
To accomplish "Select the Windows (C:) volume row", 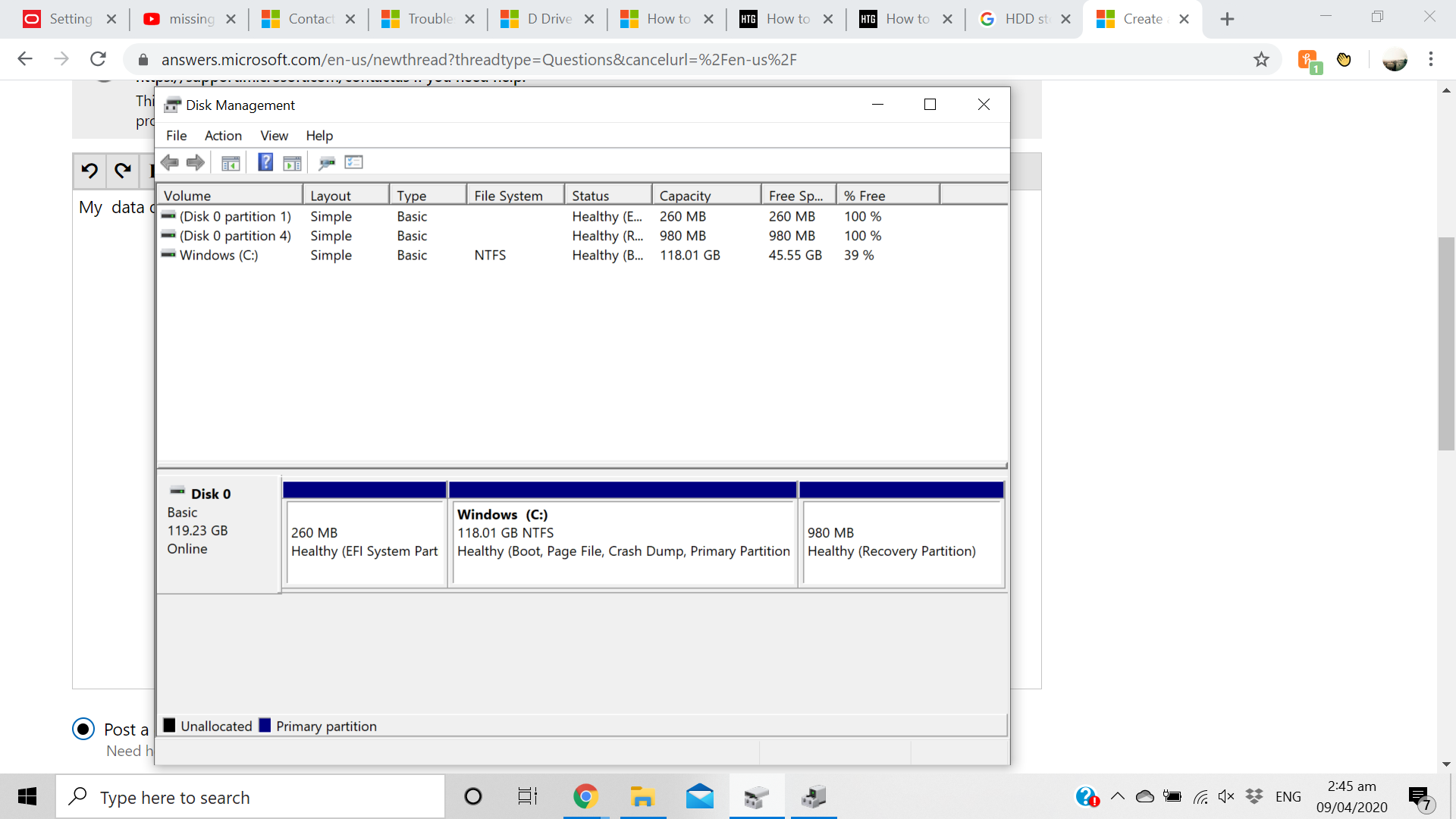I will [218, 256].
